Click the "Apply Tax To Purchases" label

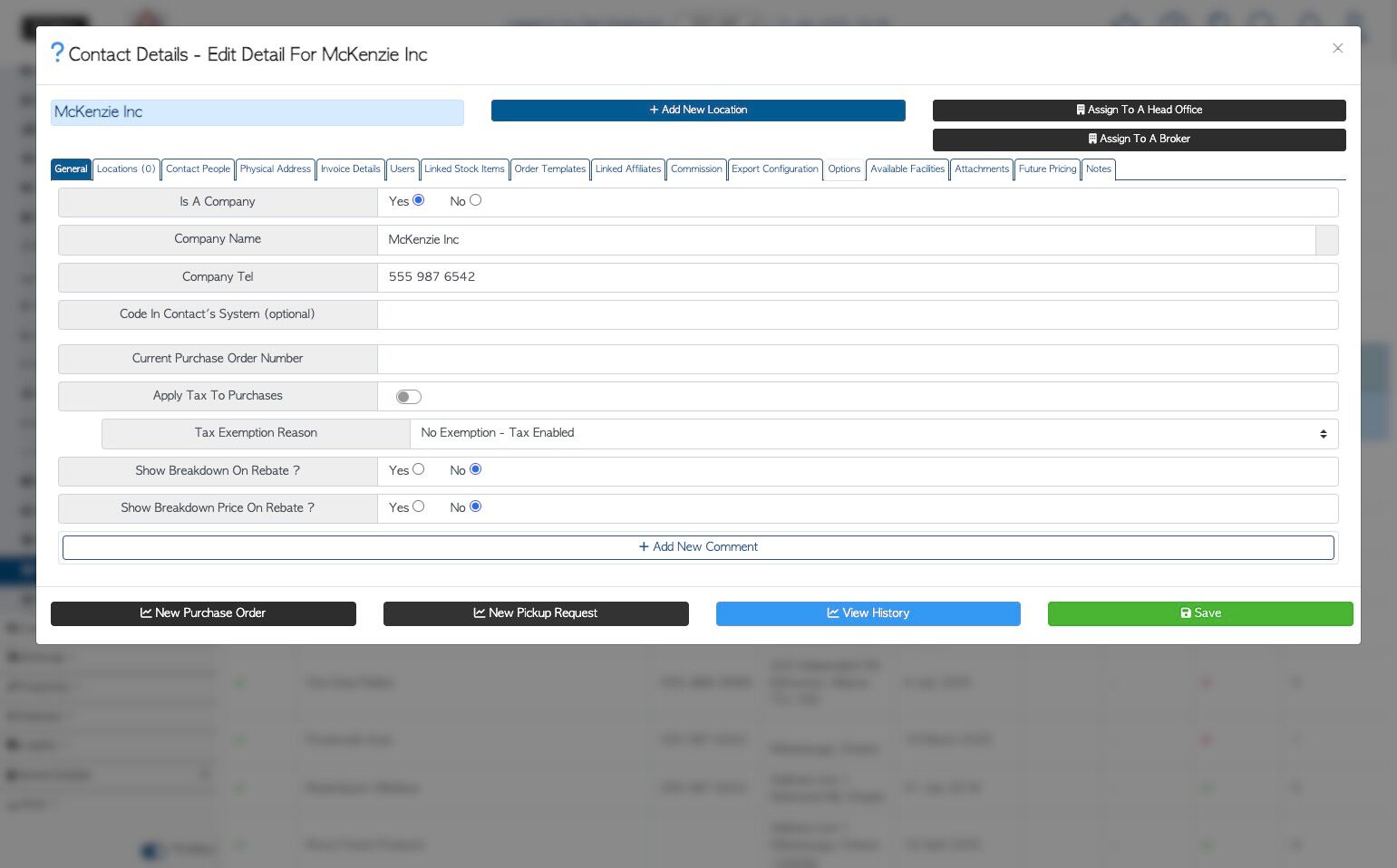pyautogui.click(x=218, y=396)
